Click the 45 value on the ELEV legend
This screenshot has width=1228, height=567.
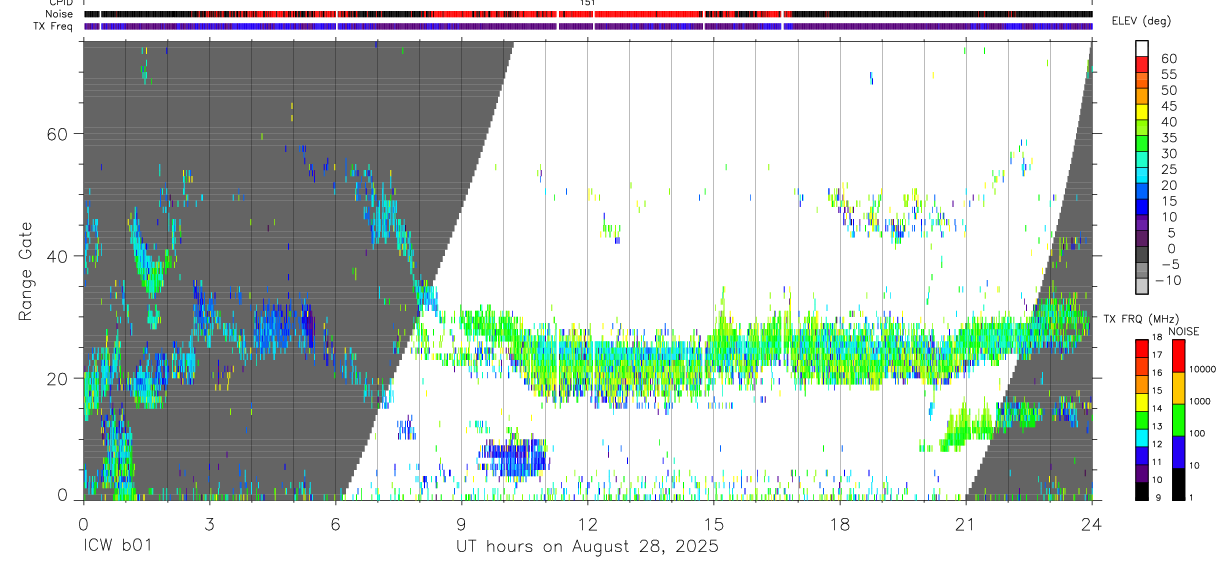[x=1168, y=106]
